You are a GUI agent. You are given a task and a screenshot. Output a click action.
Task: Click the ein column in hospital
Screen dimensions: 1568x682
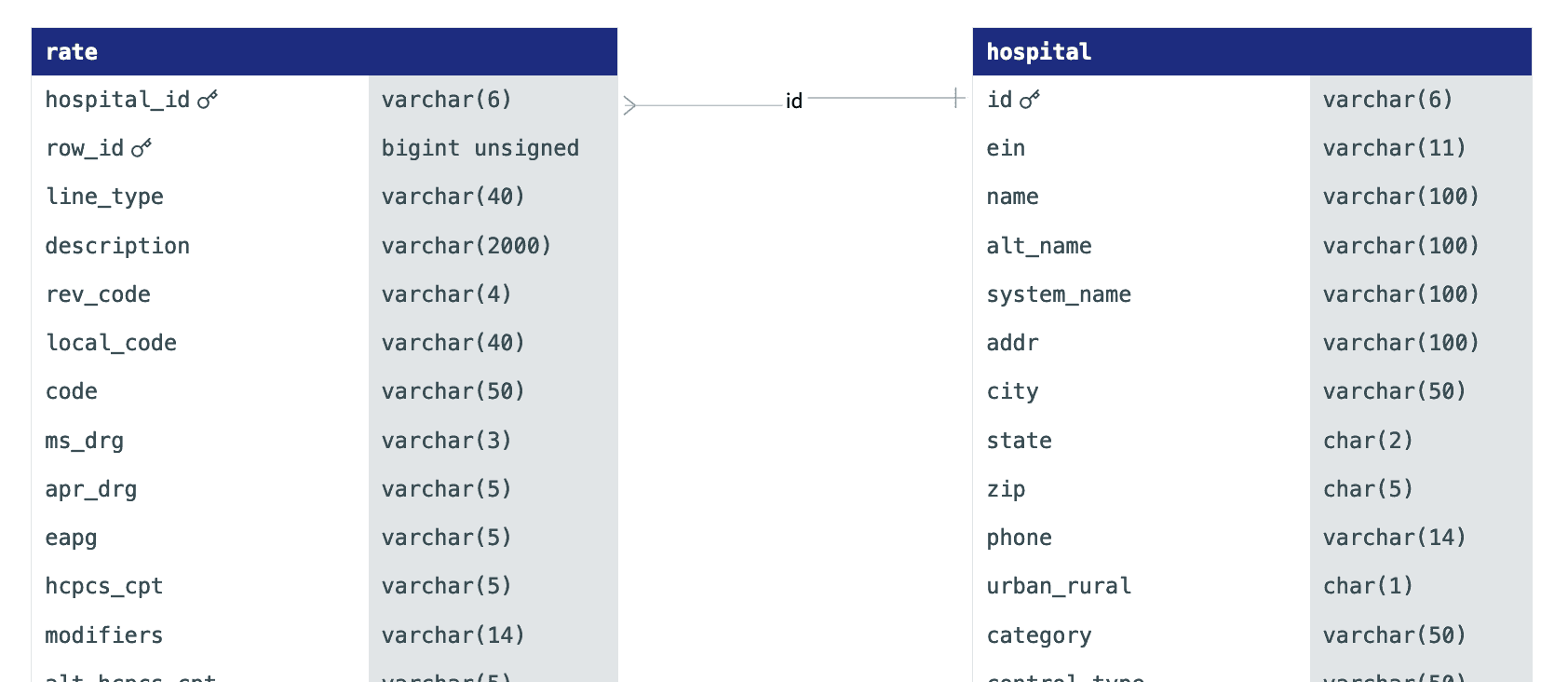pyautogui.click(x=1251, y=148)
